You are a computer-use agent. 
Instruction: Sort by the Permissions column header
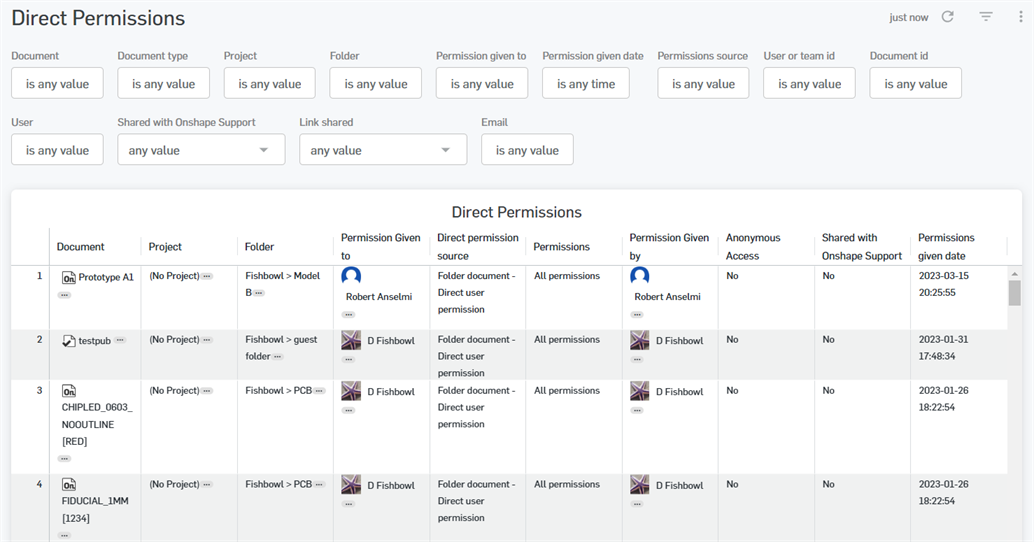pos(561,247)
